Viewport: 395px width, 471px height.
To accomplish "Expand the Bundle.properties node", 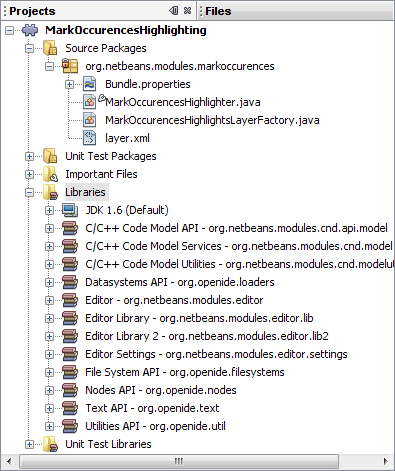I will click(69, 85).
